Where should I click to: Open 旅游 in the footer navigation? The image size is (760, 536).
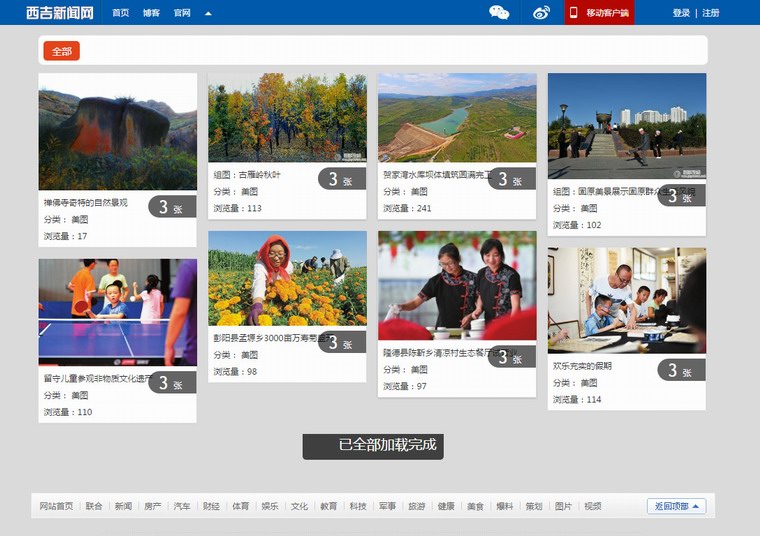pyautogui.click(x=417, y=506)
